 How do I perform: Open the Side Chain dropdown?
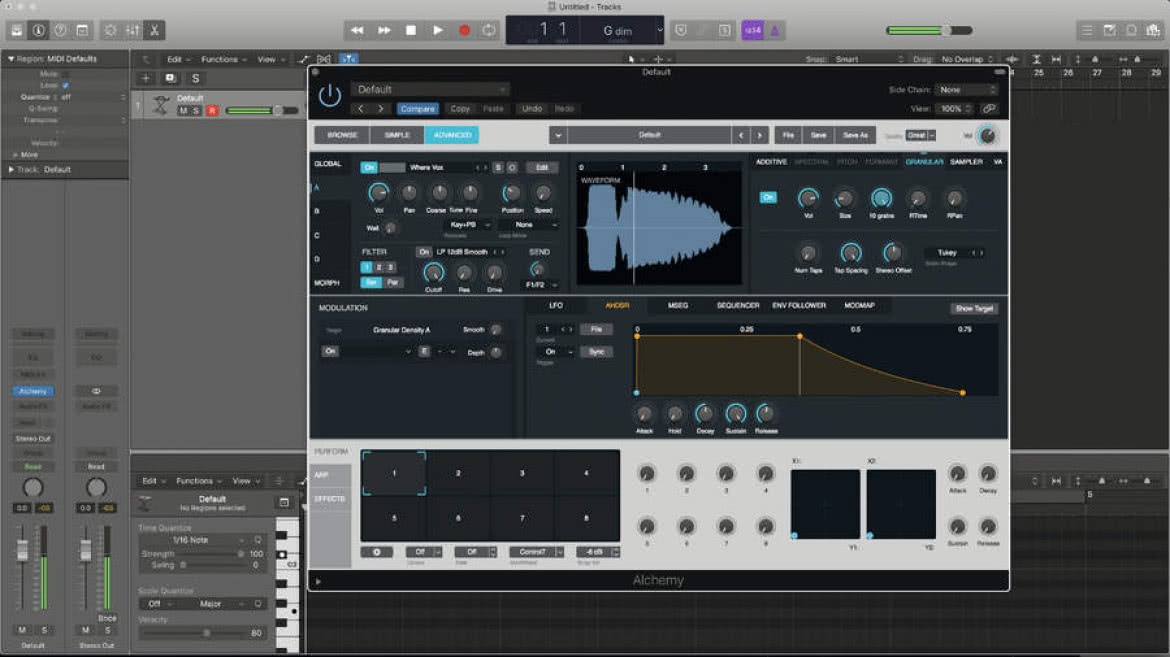tap(966, 90)
